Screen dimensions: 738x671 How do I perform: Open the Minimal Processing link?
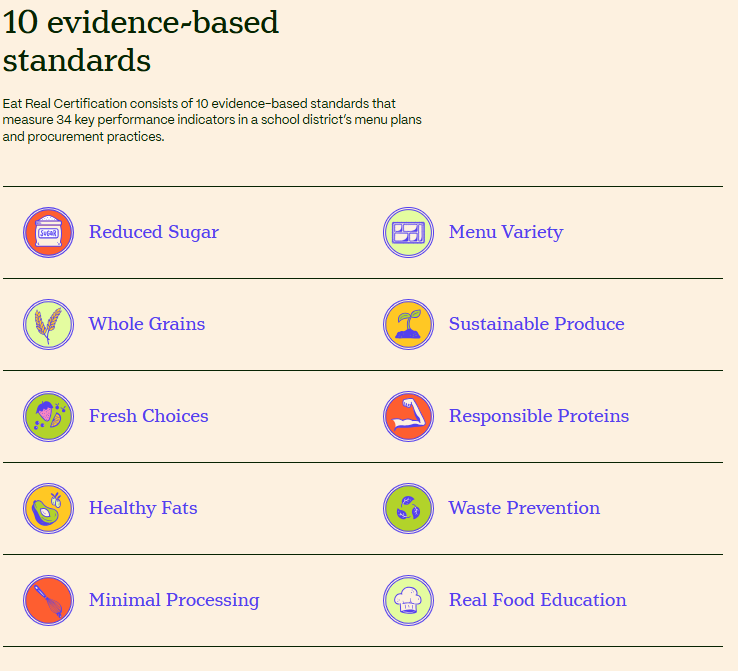(x=174, y=600)
